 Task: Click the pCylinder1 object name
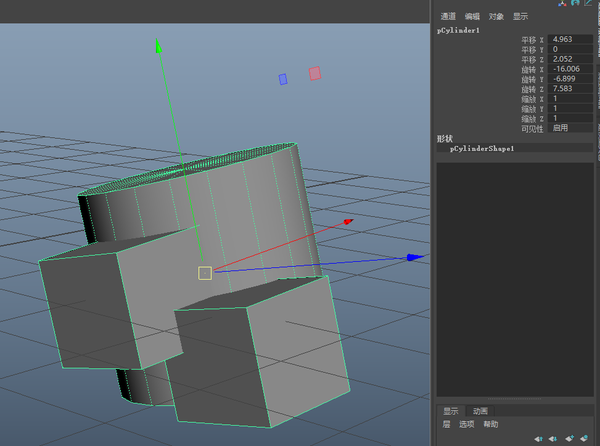(x=459, y=30)
